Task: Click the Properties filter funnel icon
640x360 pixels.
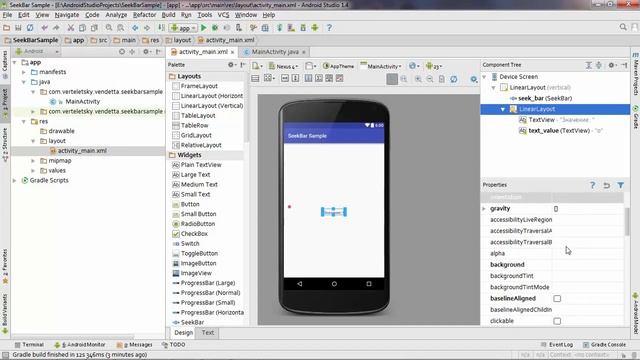Action: click(x=621, y=185)
